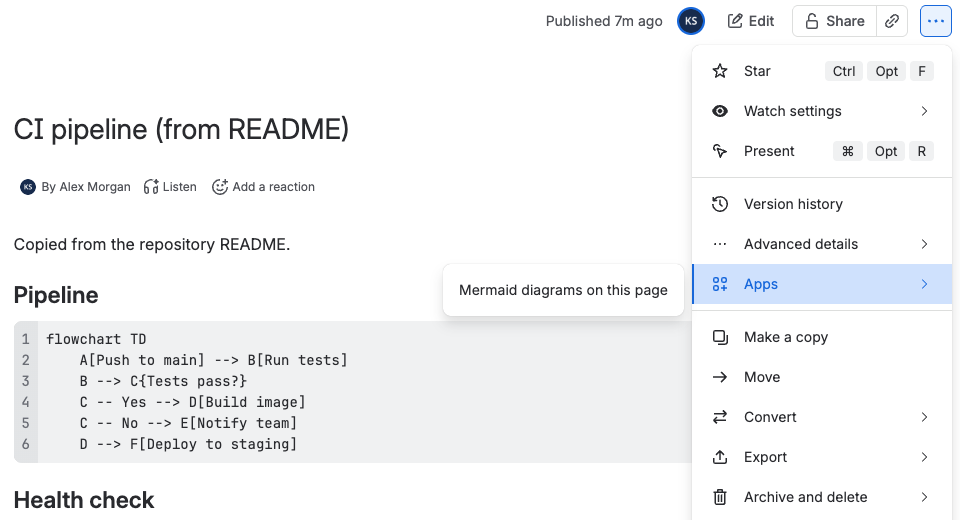The image size is (960, 520).
Task: Expand the Export submenu chevron
Action: [x=924, y=457]
